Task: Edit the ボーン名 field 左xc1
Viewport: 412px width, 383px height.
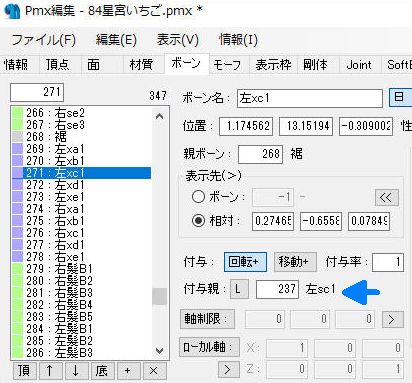Action: point(310,98)
